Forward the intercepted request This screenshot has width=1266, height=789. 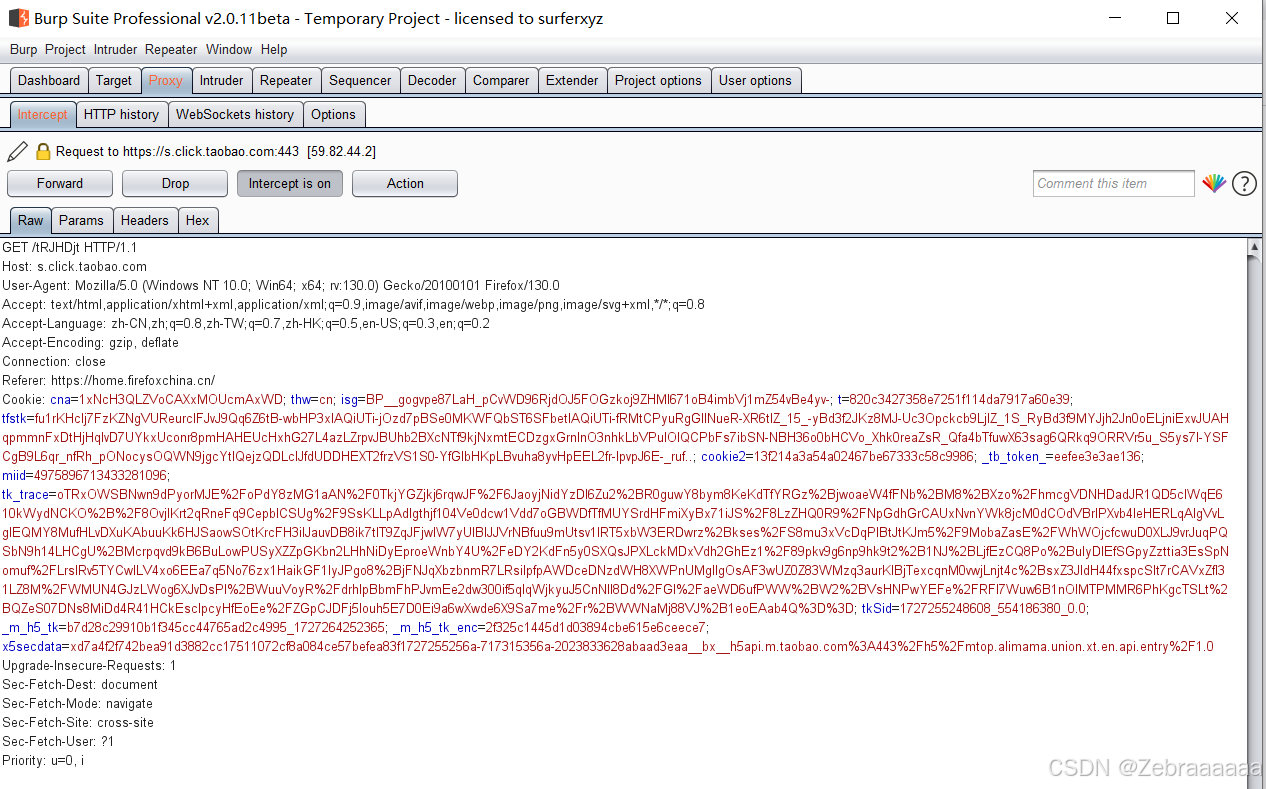tap(60, 183)
